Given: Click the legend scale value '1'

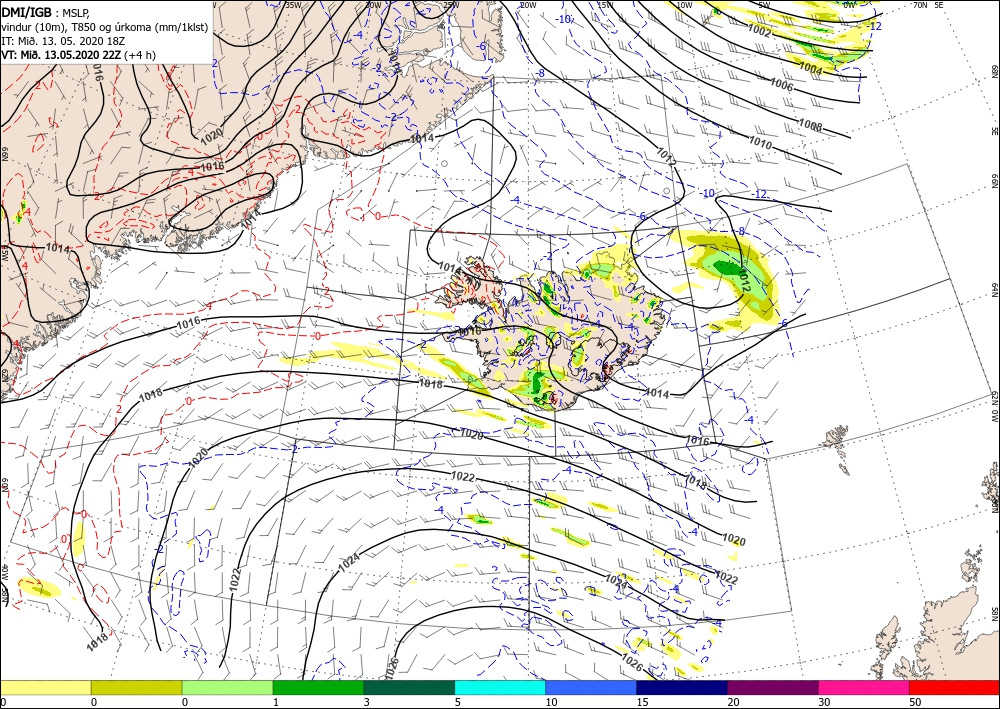Looking at the screenshot, I should coord(276,702).
